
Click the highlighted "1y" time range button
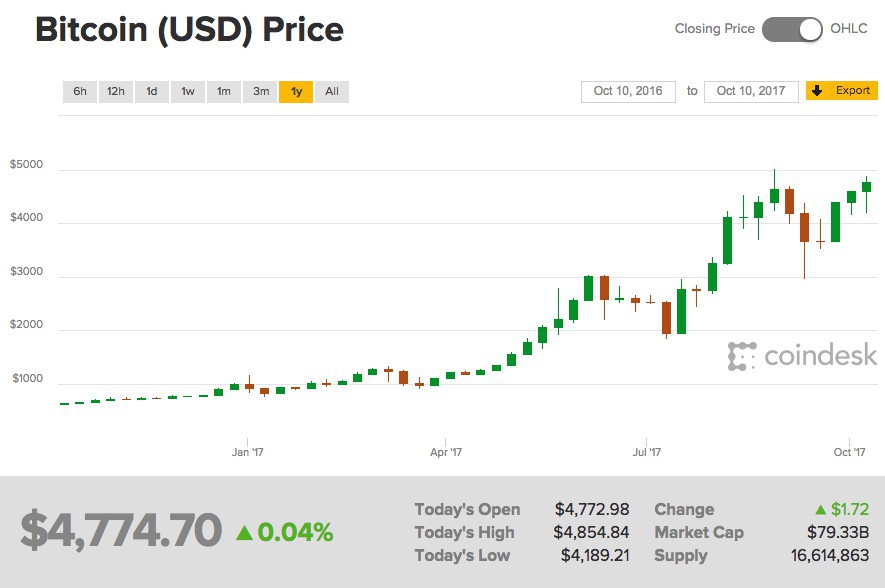296,91
